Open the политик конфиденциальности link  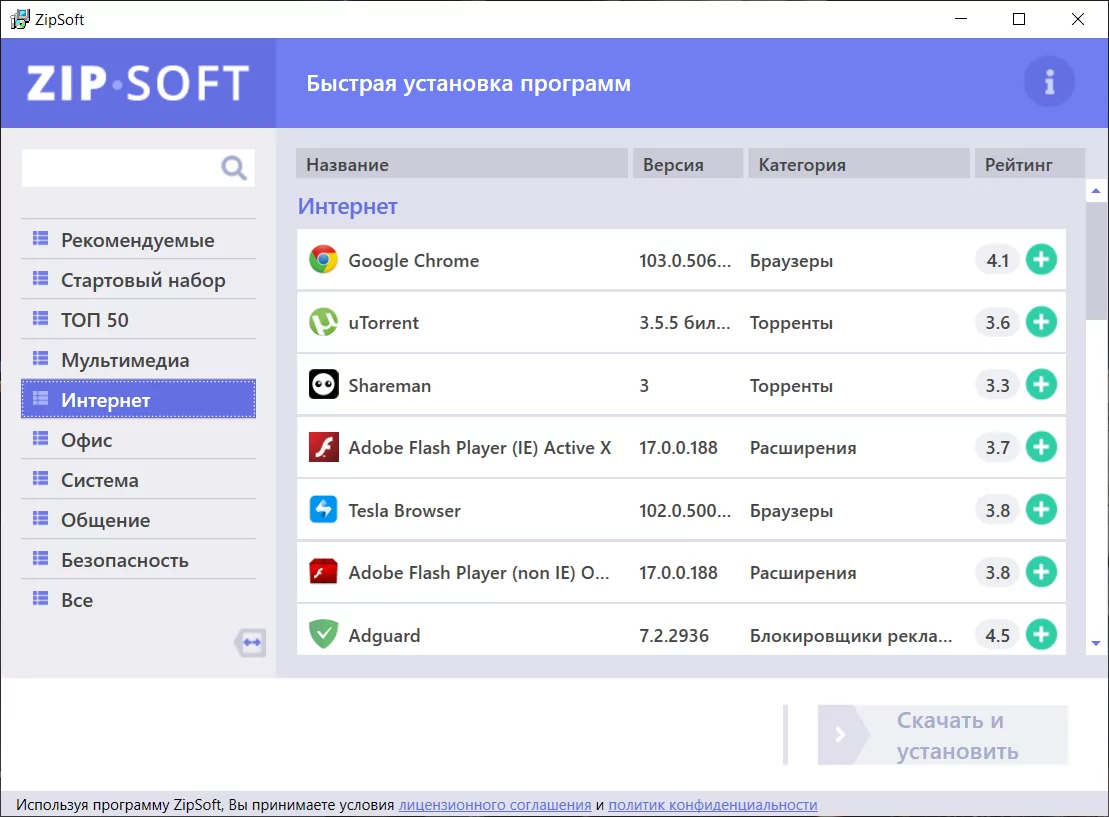[x=713, y=804]
